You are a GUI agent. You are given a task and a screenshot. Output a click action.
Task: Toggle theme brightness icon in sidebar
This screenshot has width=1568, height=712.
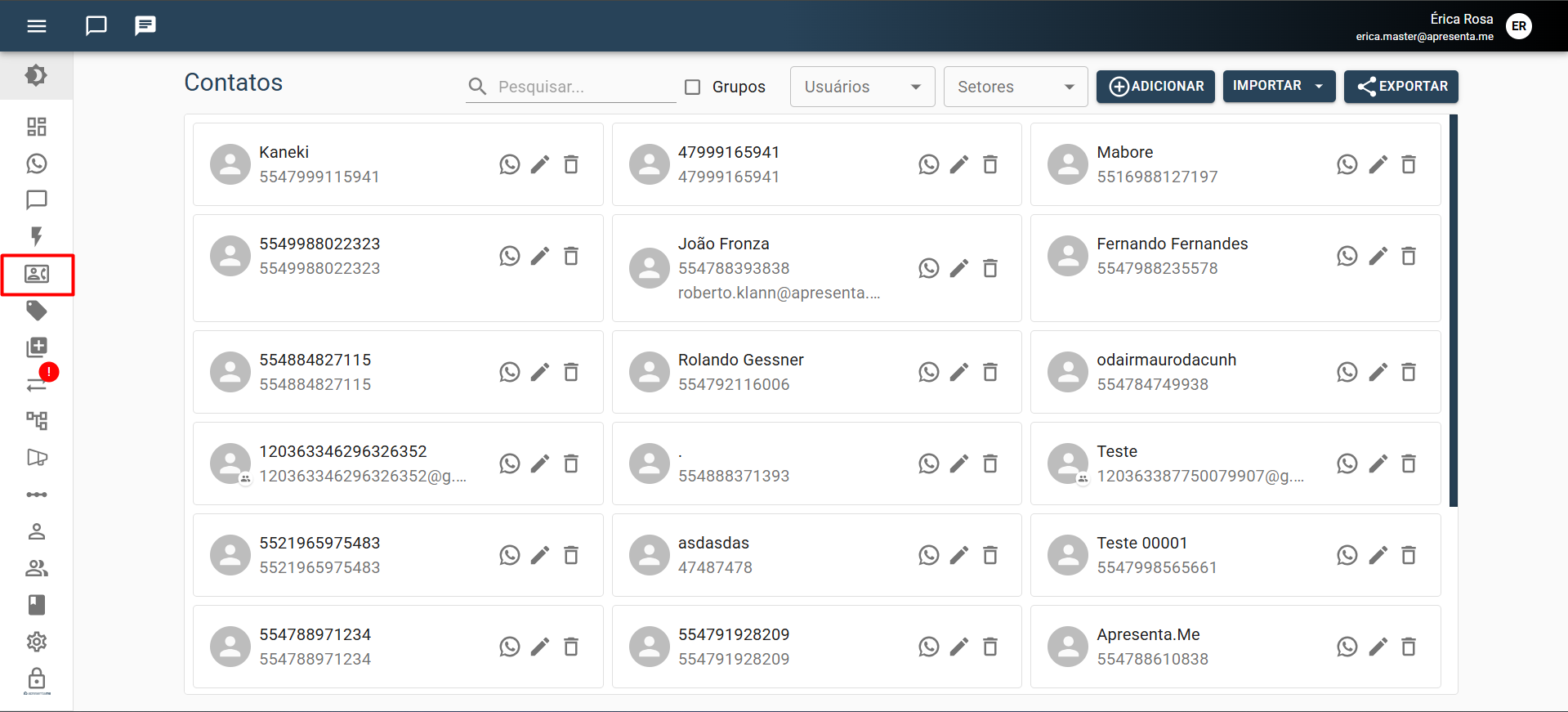pos(36,75)
